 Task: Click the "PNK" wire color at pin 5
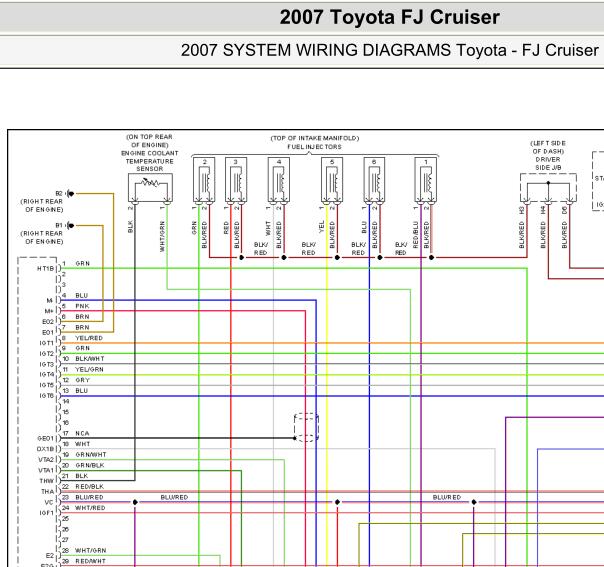point(82,306)
